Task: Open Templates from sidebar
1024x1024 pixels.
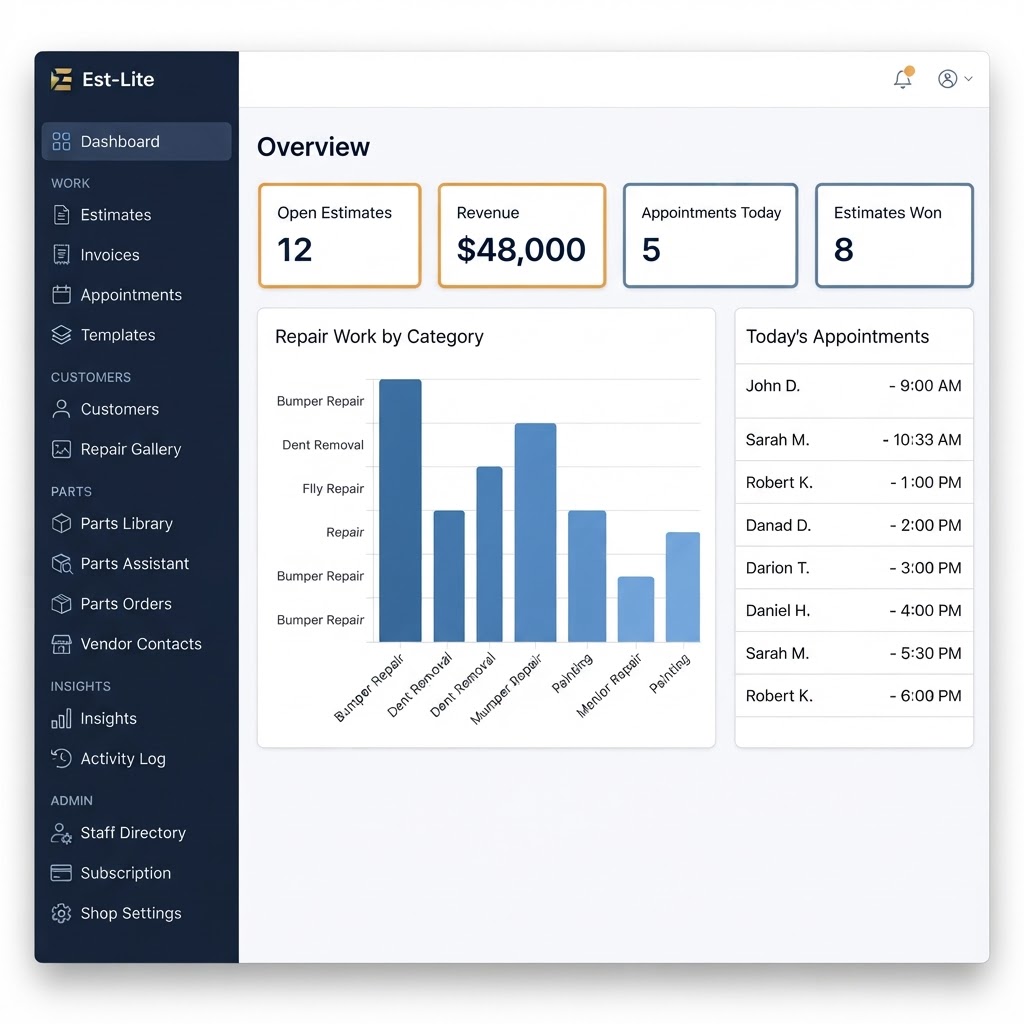Action: pyautogui.click(x=118, y=335)
